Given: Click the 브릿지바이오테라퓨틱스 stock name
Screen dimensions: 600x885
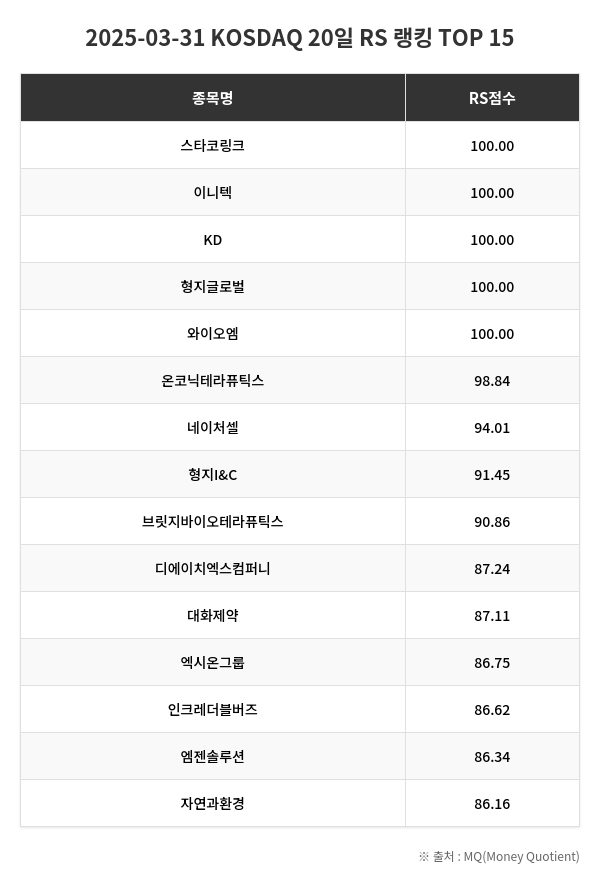Looking at the screenshot, I should tap(212, 522).
